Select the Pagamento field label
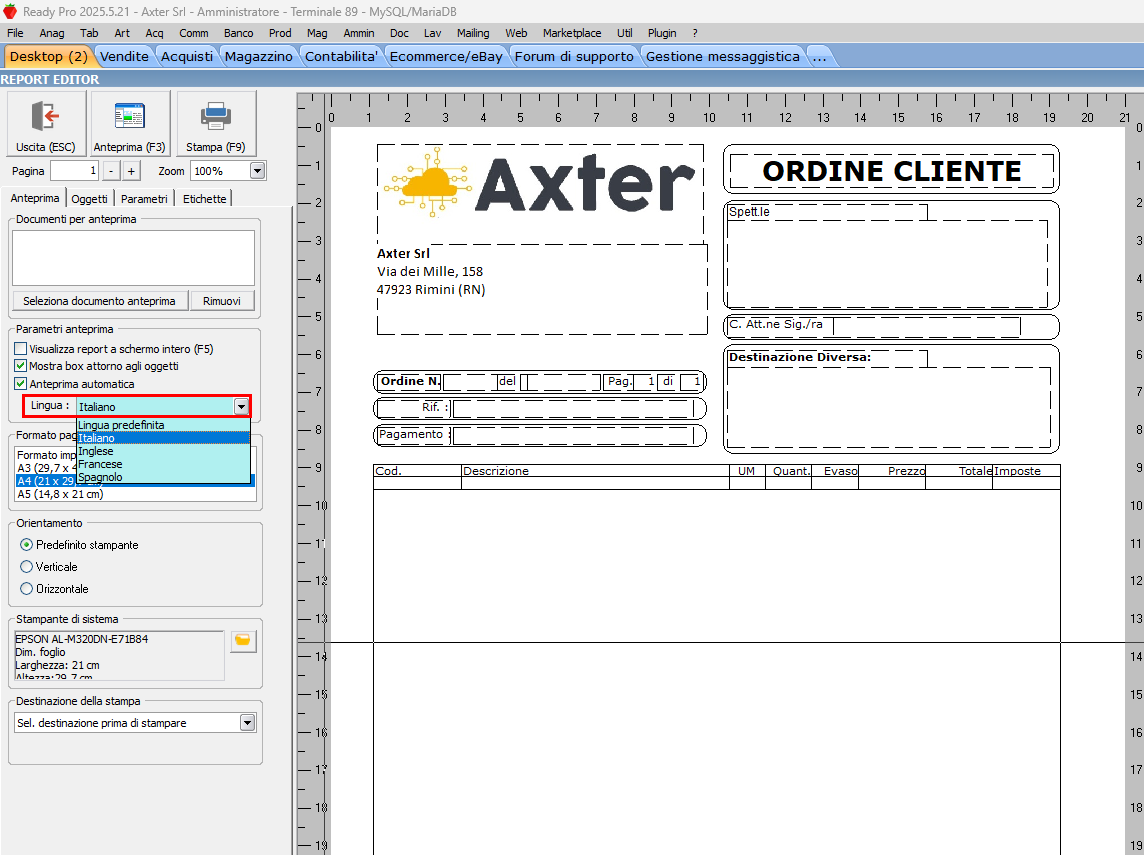 [412, 435]
